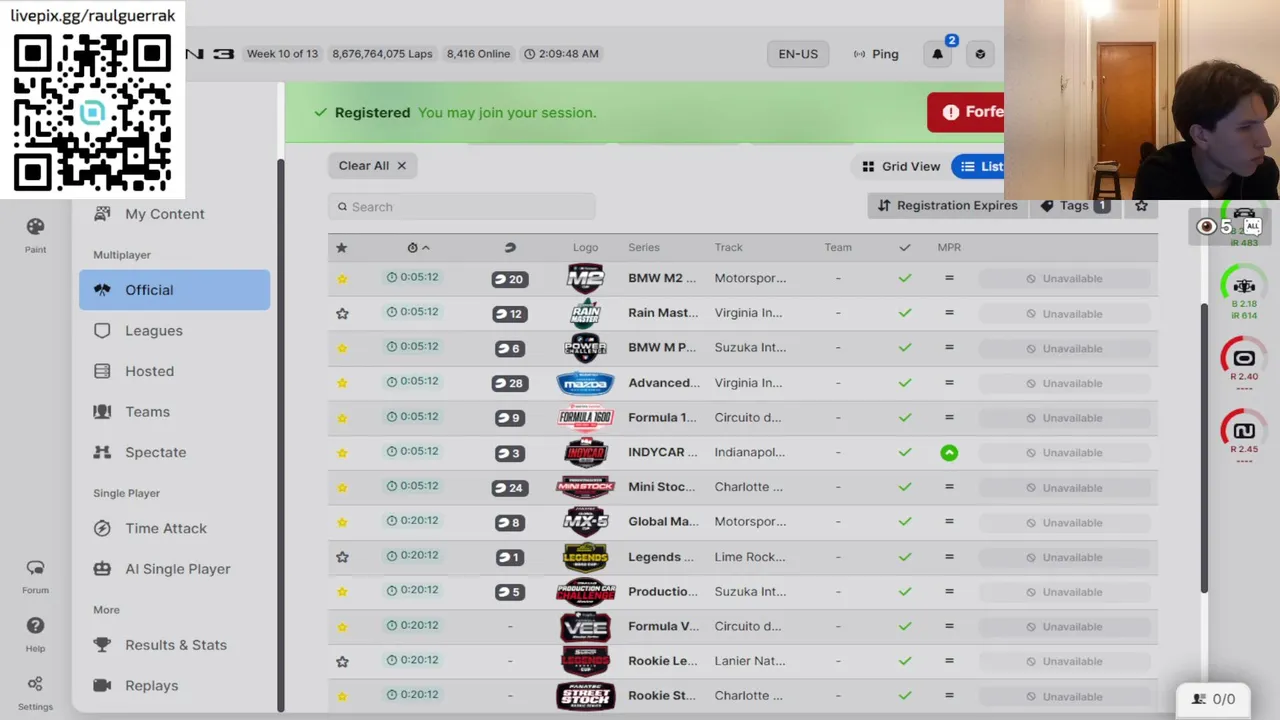
Task: Toggle favorite star for Mini Stock series
Action: coord(342,488)
